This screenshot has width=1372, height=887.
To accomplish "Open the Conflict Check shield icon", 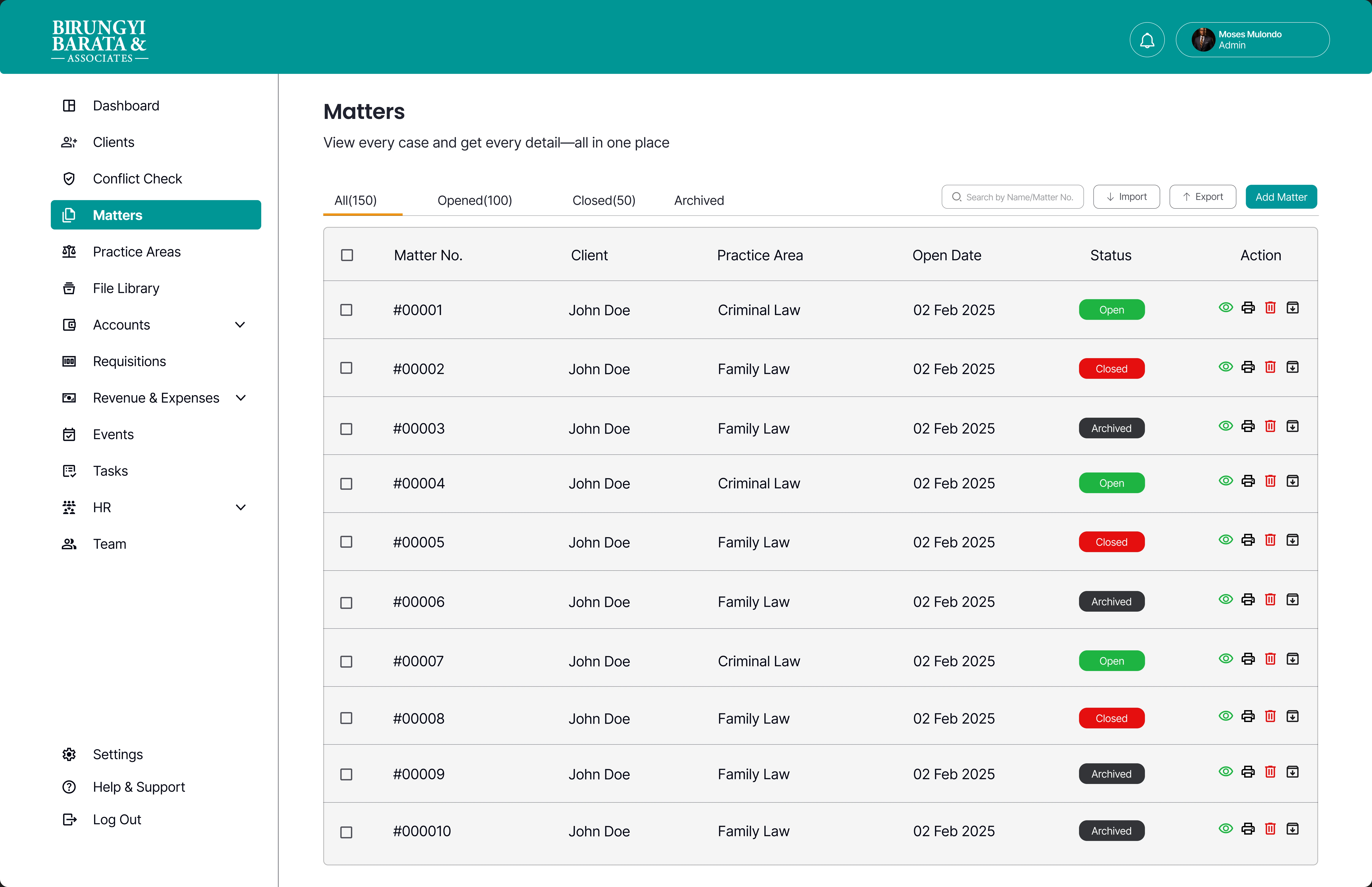I will point(69,178).
